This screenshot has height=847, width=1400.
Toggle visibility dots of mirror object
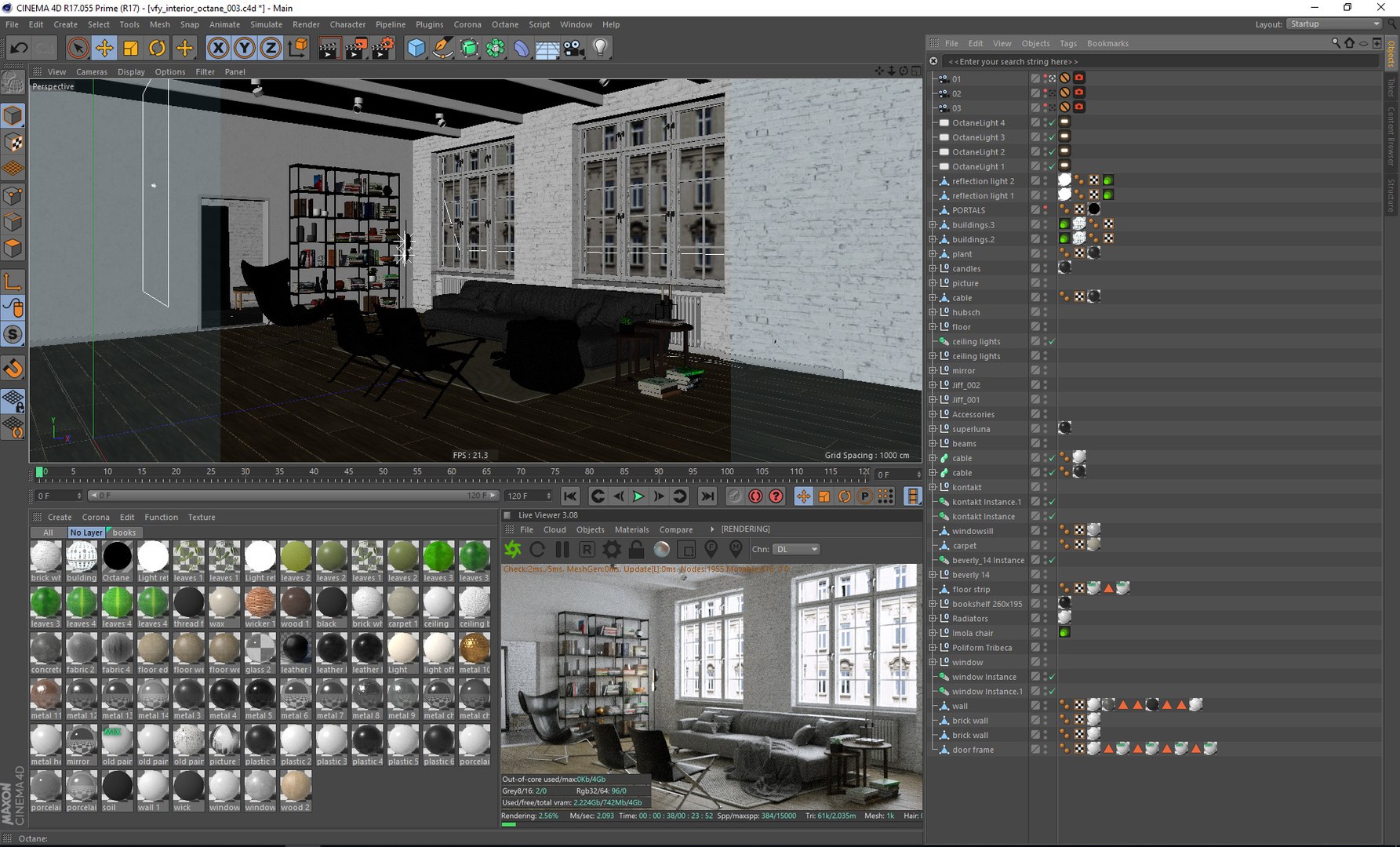[x=1045, y=371]
